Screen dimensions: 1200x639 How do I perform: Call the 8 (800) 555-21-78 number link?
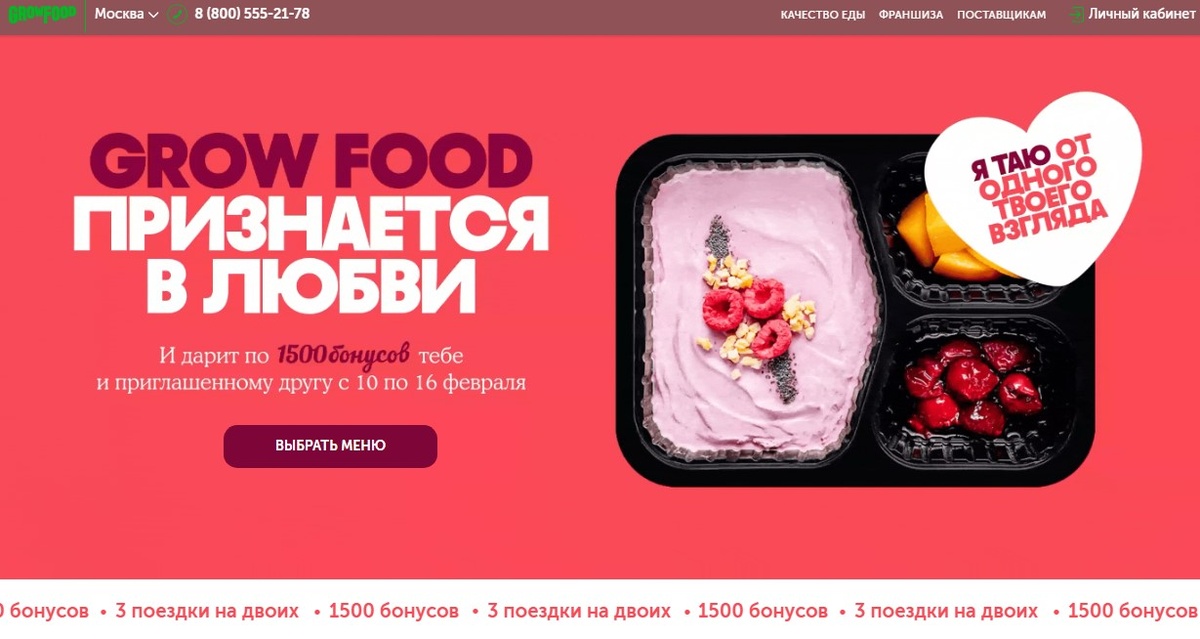tap(251, 14)
